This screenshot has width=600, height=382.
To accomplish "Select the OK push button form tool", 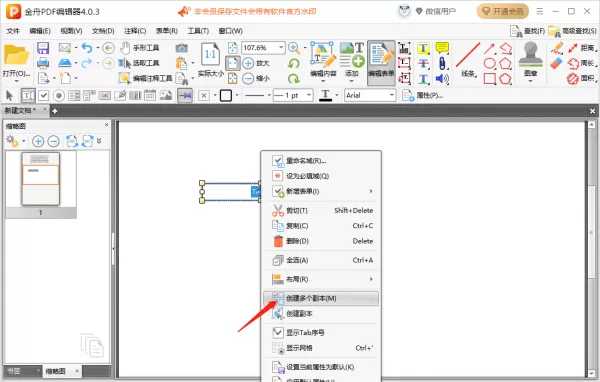I will click(104, 95).
